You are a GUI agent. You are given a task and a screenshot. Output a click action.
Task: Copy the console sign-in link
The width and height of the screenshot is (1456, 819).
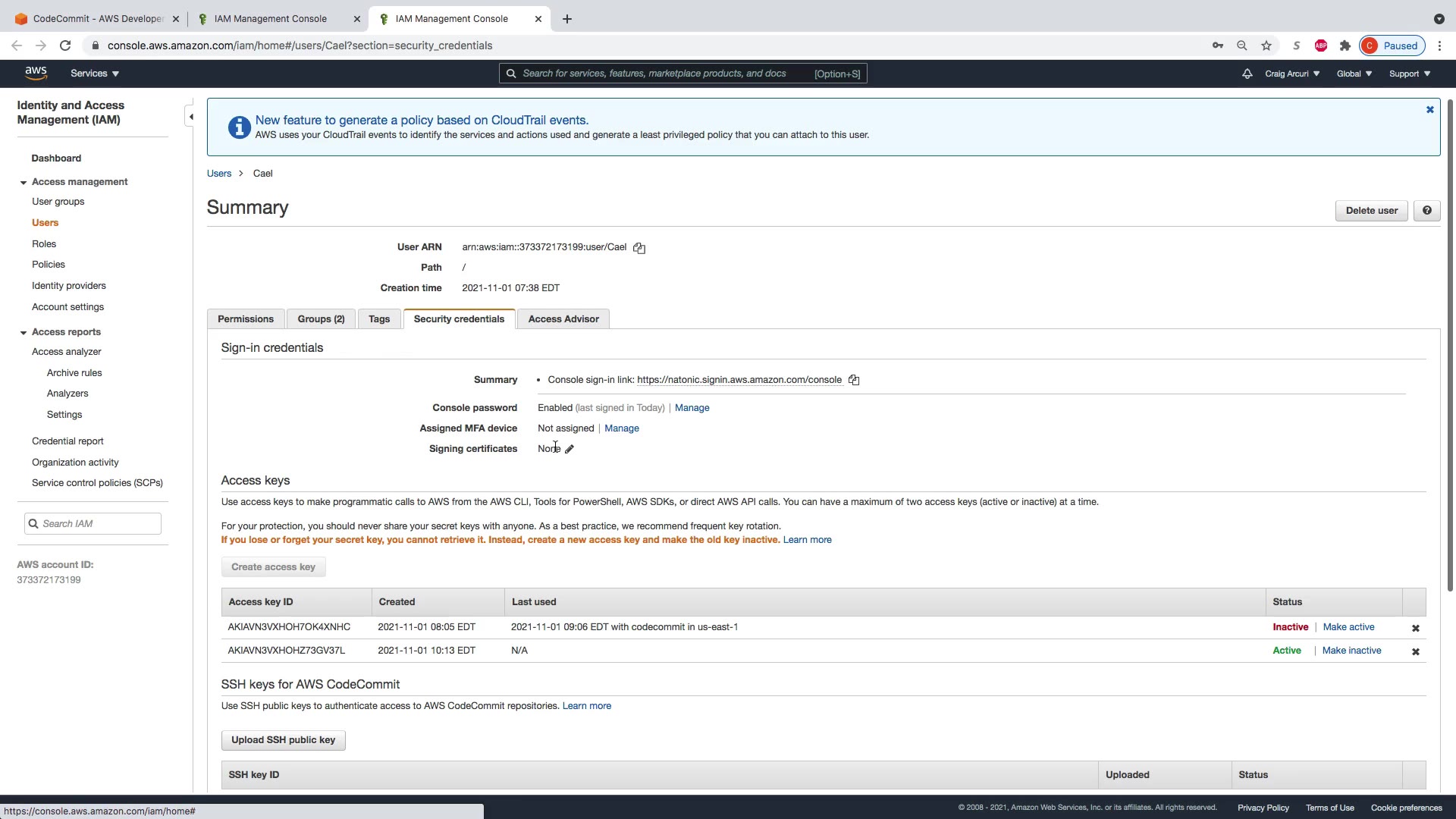854,380
